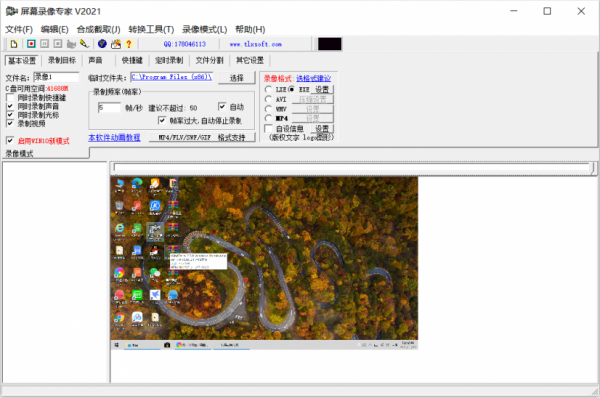Screen dimensions: 600x398
Task: Open the 编辑(E) menu
Action: tap(54, 29)
